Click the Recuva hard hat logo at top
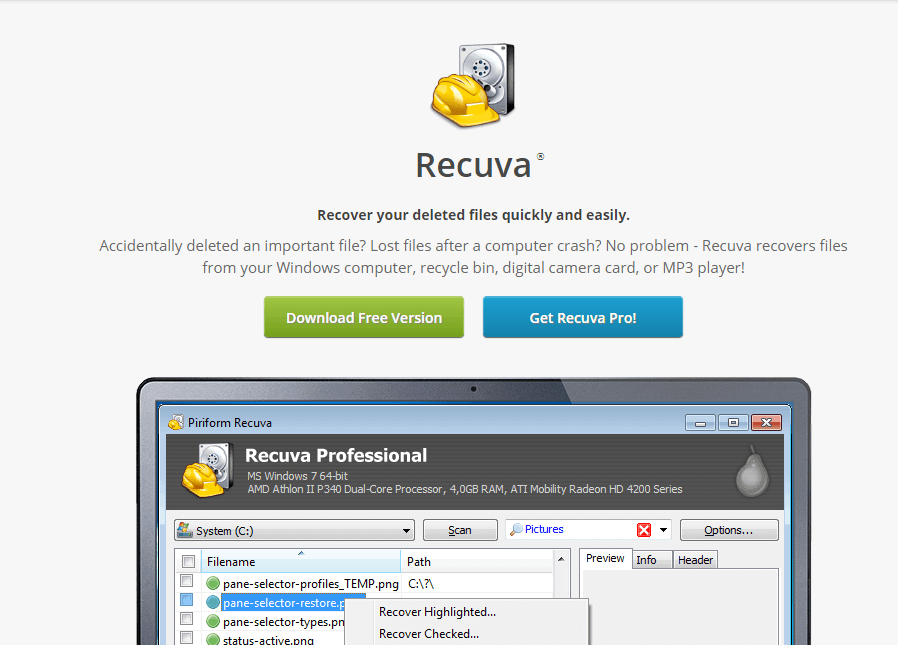The width and height of the screenshot is (898, 663). [x=473, y=85]
